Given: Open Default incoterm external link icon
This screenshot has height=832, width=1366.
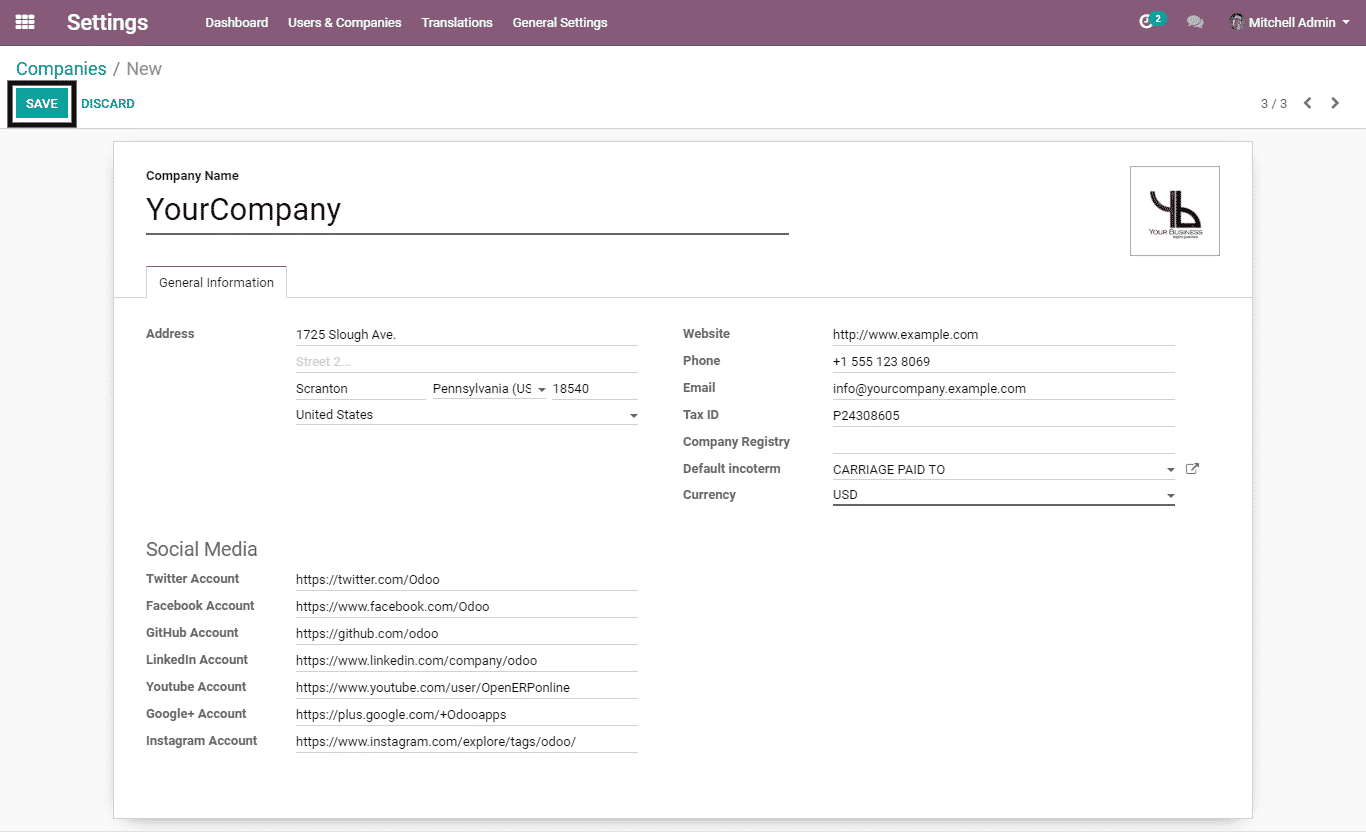Looking at the screenshot, I should click(x=1191, y=469).
